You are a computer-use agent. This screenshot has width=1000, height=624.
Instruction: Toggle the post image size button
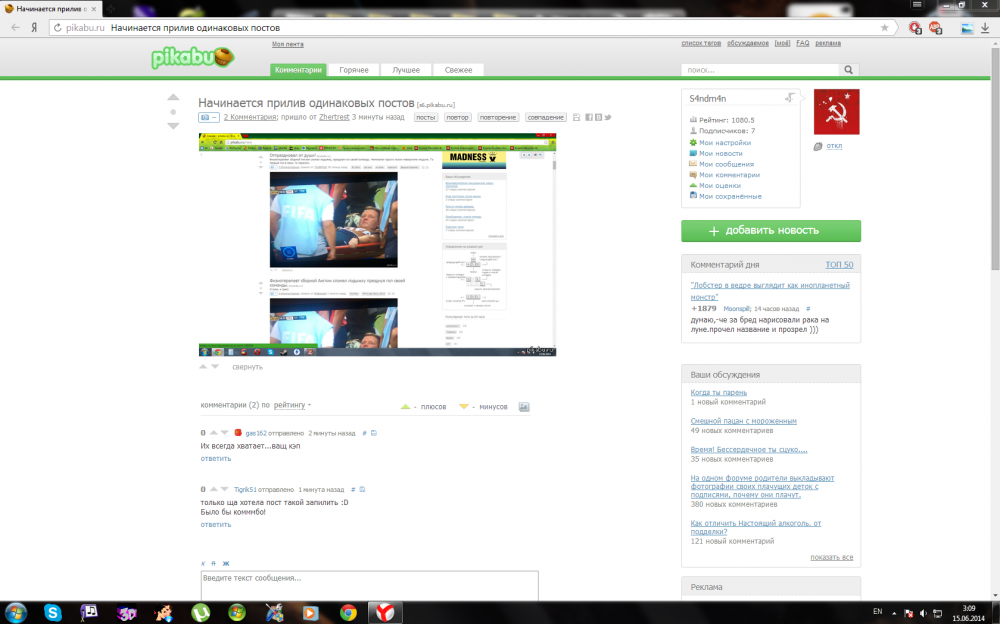[209, 118]
